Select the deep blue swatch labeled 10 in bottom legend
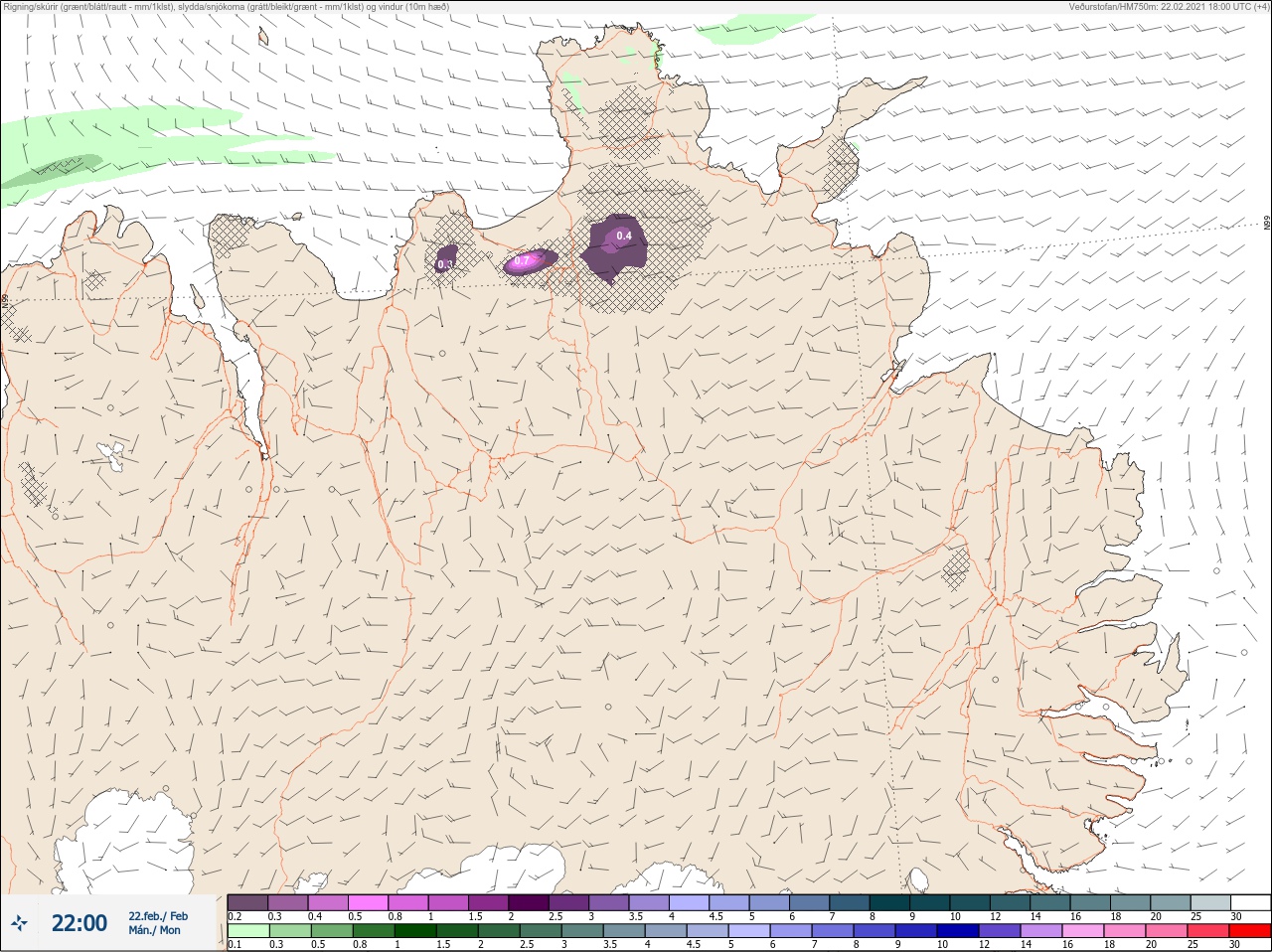 pyautogui.click(x=958, y=931)
